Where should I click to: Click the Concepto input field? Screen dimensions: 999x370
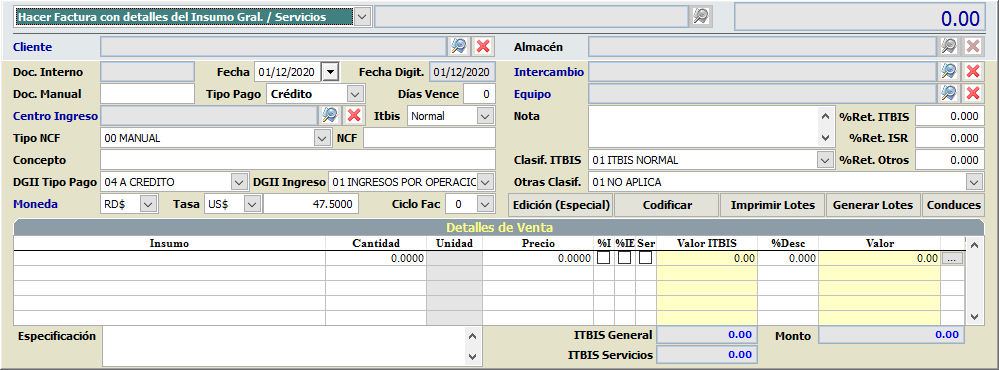(x=298, y=160)
